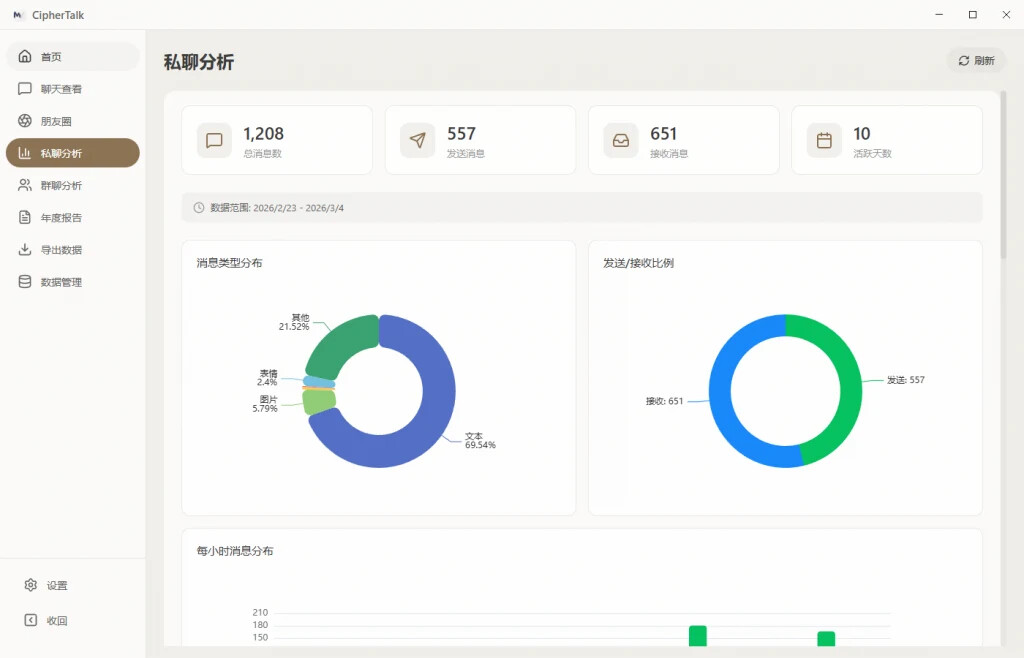Select the 聊天查看 chat bubble icon
The image size is (1024, 658).
click(25, 88)
